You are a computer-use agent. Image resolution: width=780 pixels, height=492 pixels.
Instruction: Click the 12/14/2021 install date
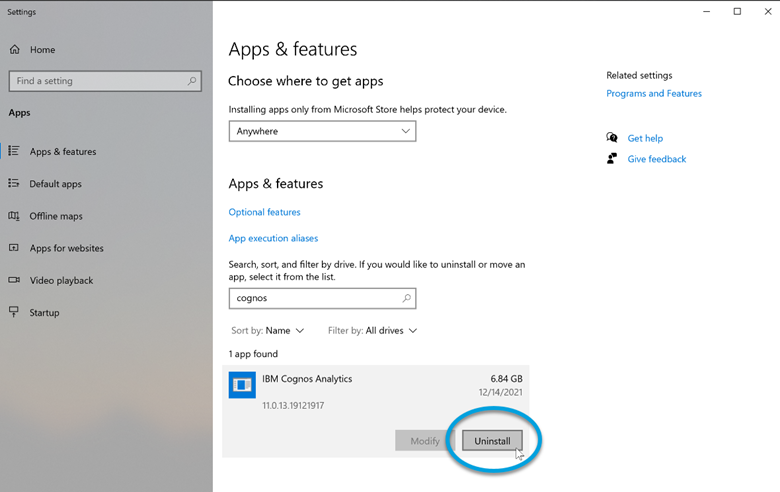500,392
